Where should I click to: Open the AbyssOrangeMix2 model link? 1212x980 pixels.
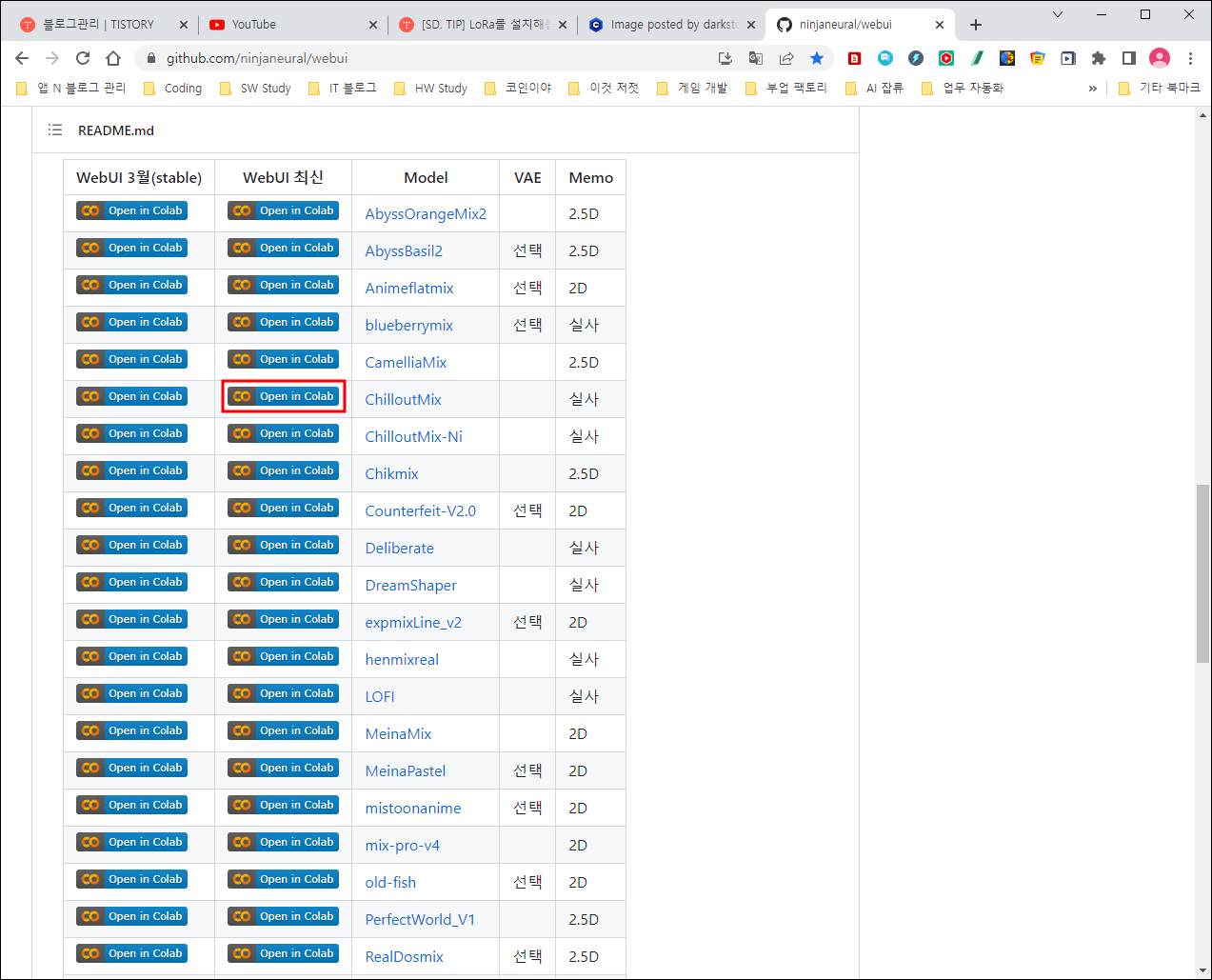426,214
